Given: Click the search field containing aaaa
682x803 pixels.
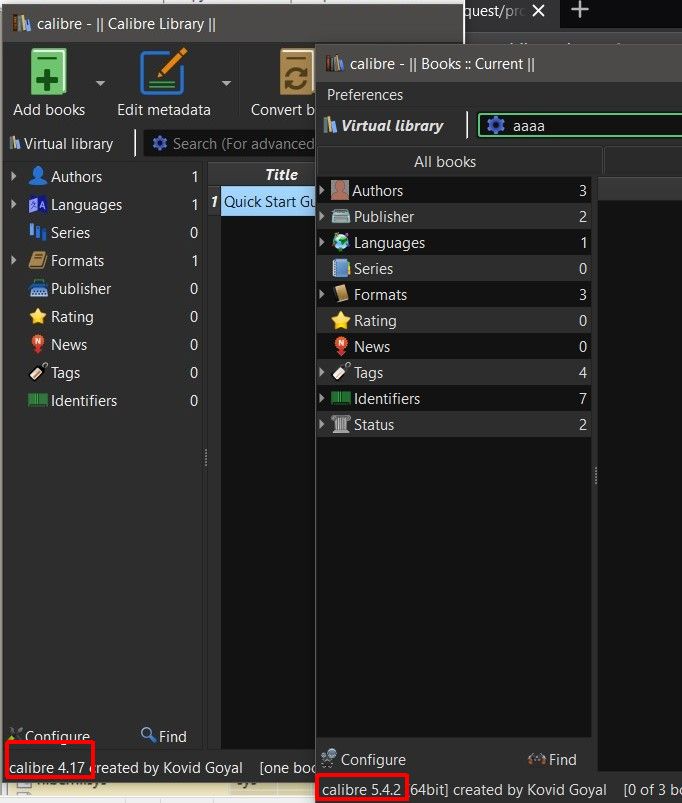Looking at the screenshot, I should click(582, 126).
